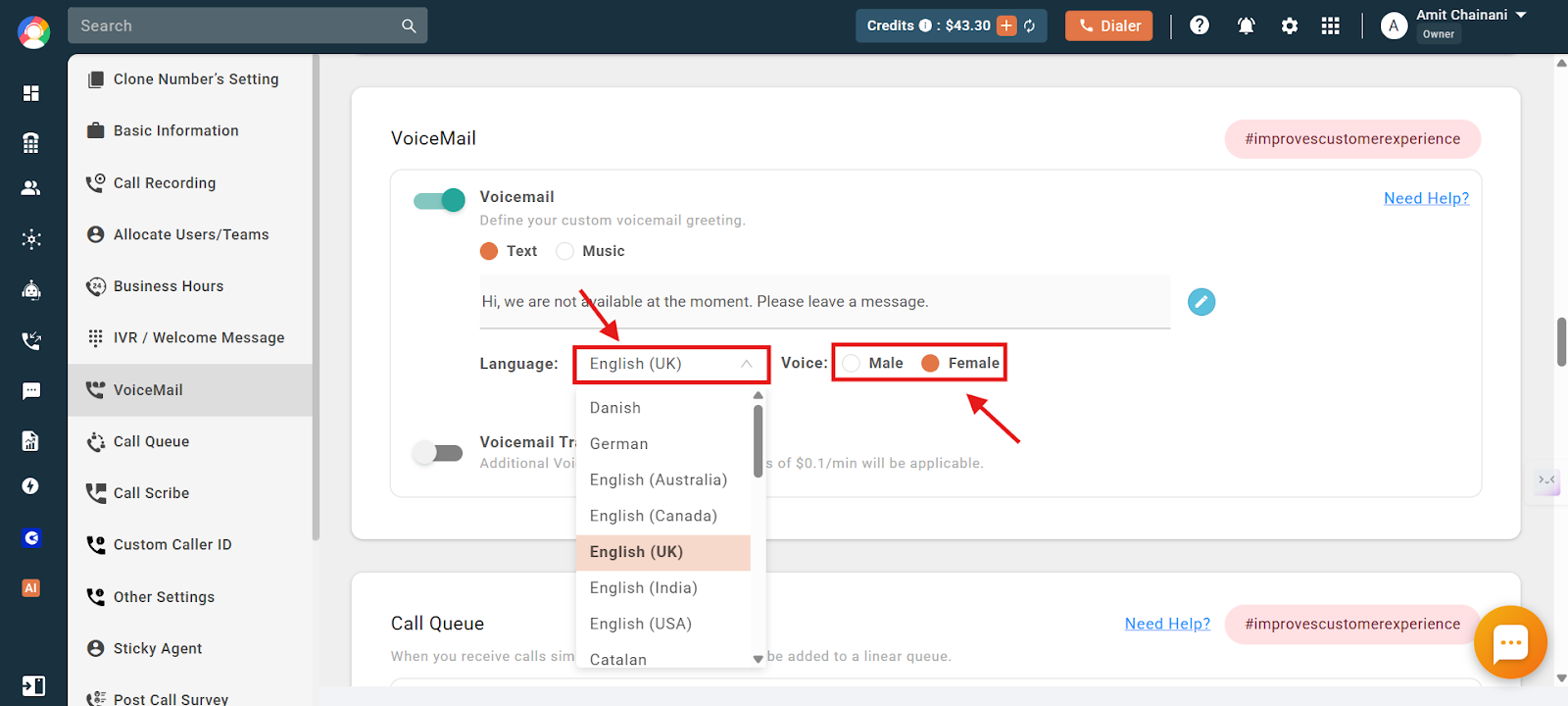Screen dimensions: 1568x706
Task: Enable the Voicemail Transcription toggle
Action: click(x=437, y=453)
